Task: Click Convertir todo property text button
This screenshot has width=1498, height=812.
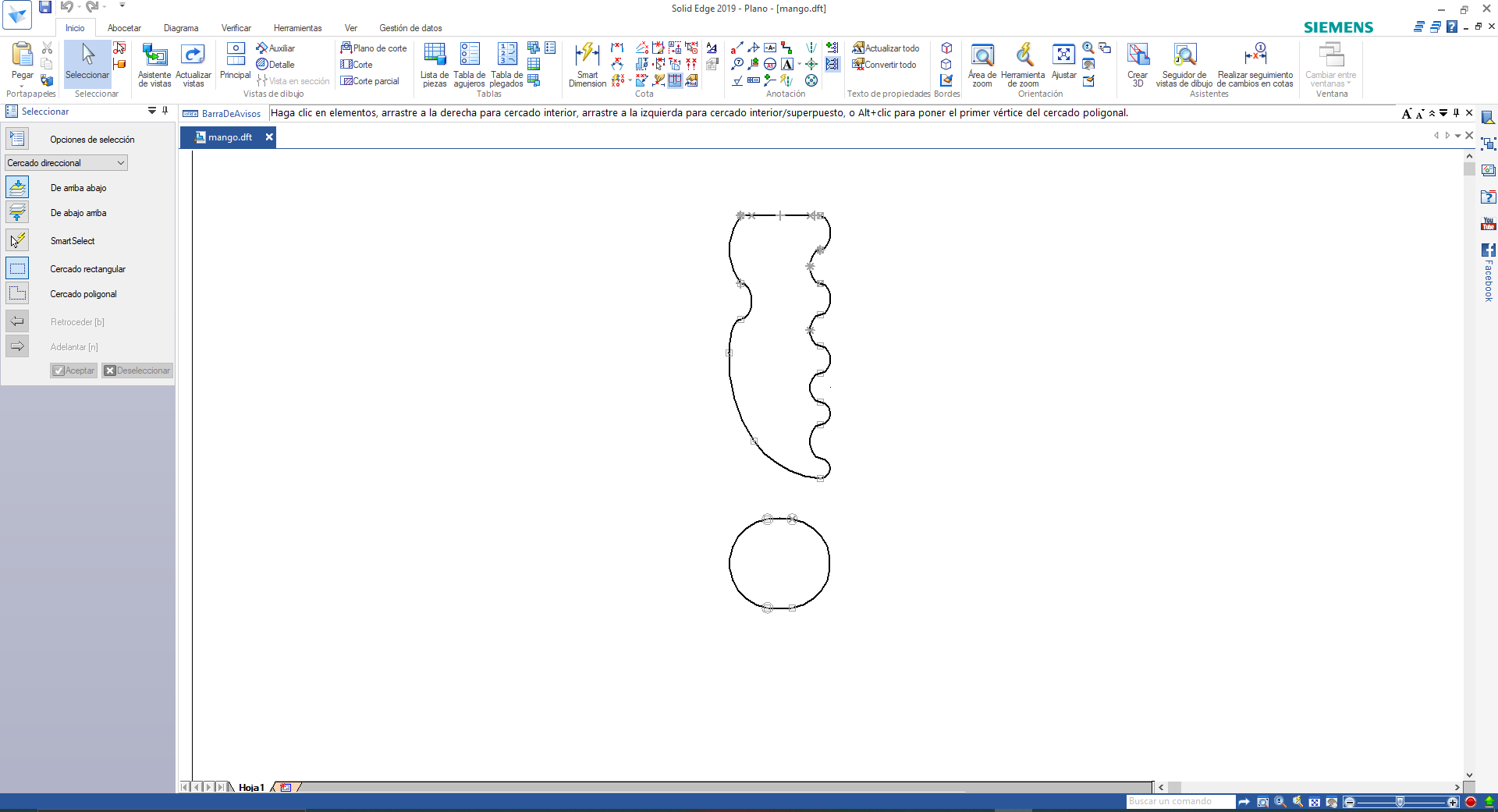Action: click(884, 65)
